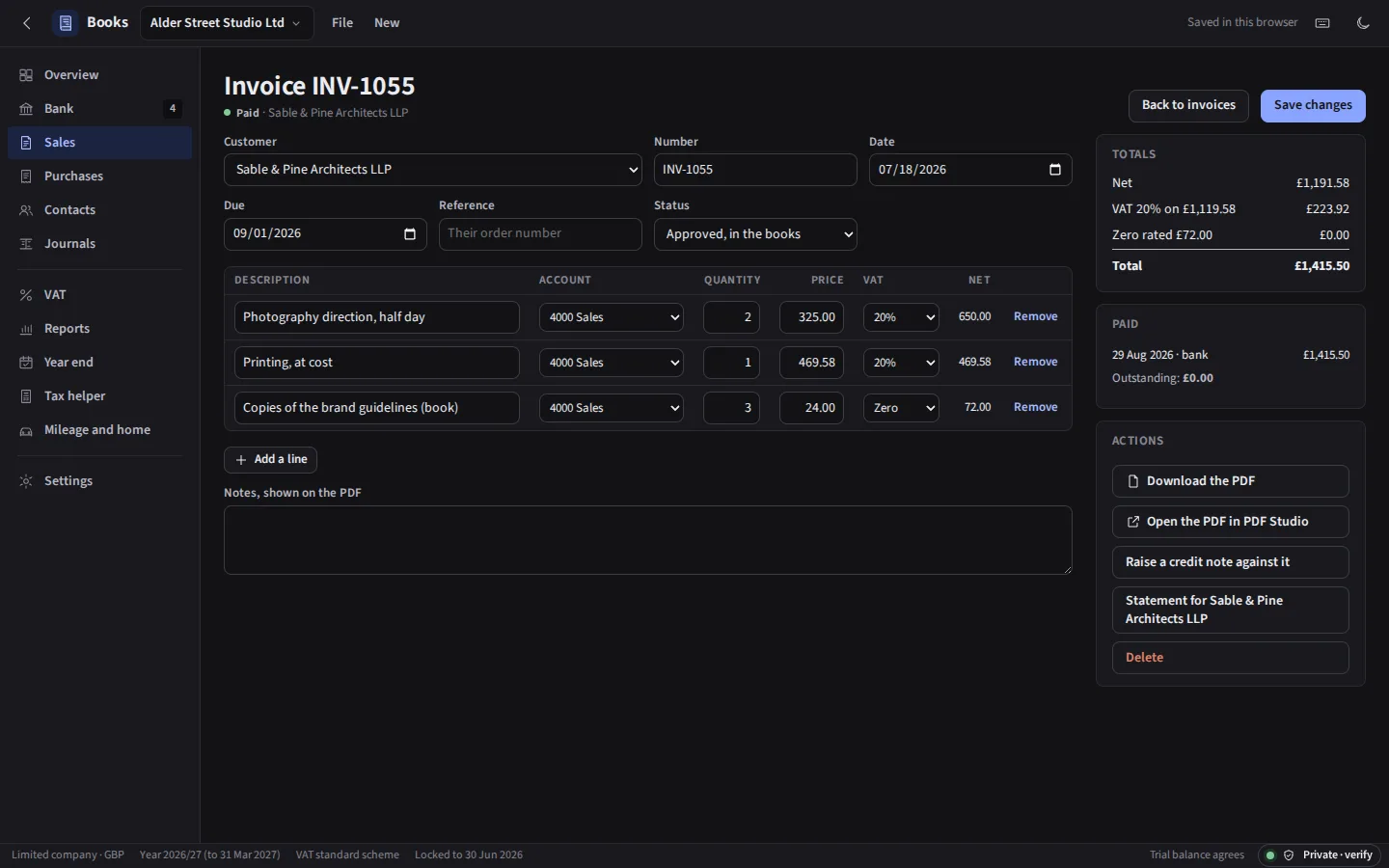
Task: Open the Customer dropdown
Action: coord(433,170)
